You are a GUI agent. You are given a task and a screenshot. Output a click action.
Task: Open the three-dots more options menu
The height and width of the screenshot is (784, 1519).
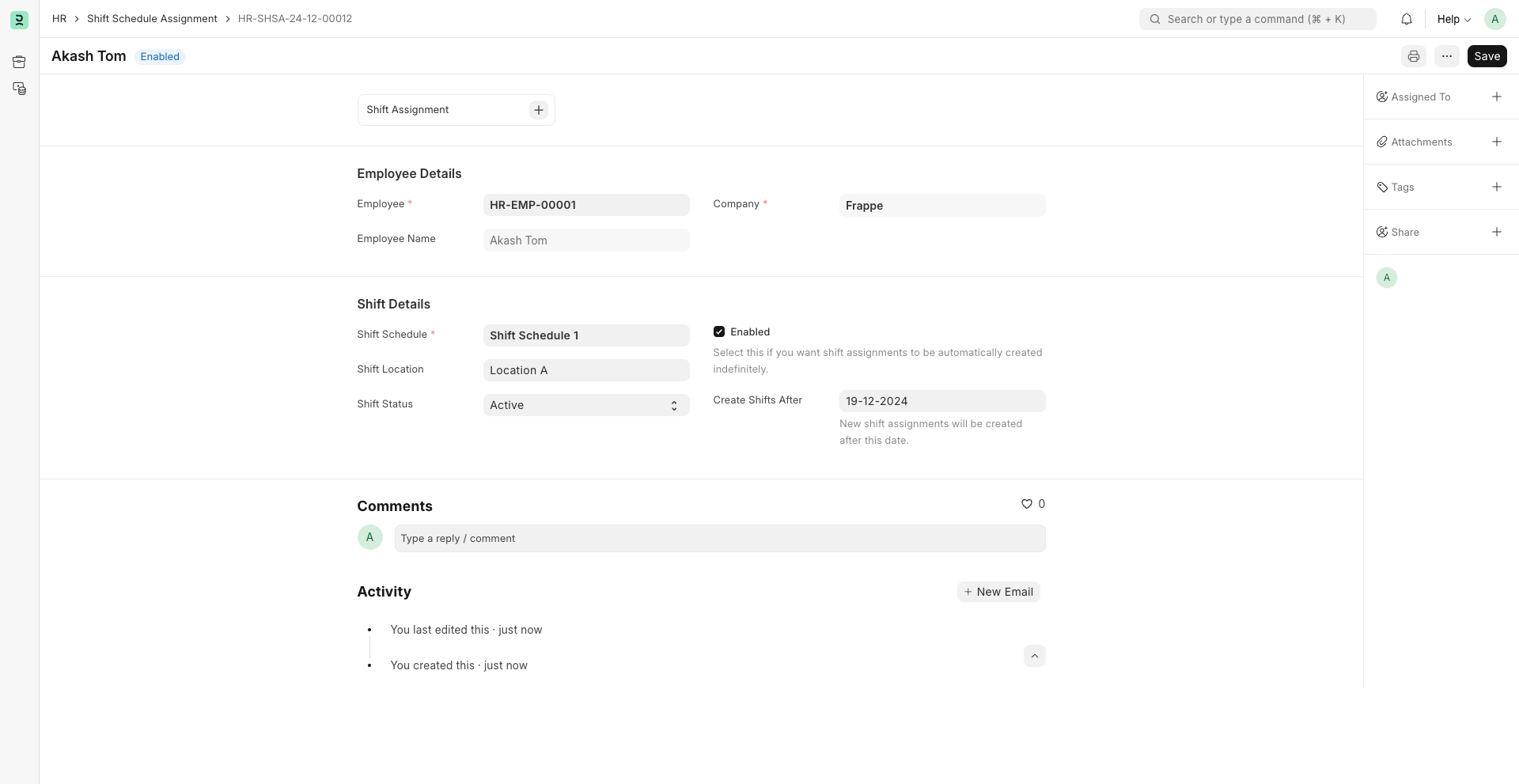tap(1446, 56)
